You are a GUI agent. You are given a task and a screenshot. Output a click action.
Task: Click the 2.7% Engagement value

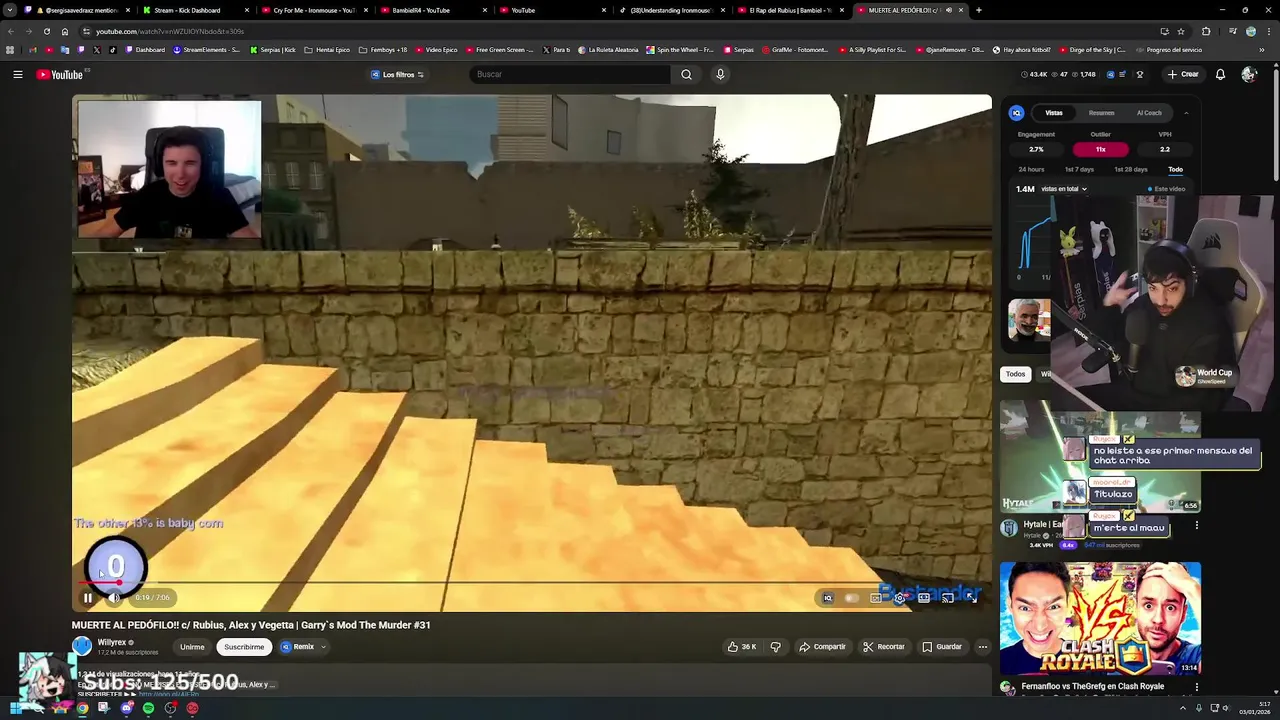tap(1036, 149)
